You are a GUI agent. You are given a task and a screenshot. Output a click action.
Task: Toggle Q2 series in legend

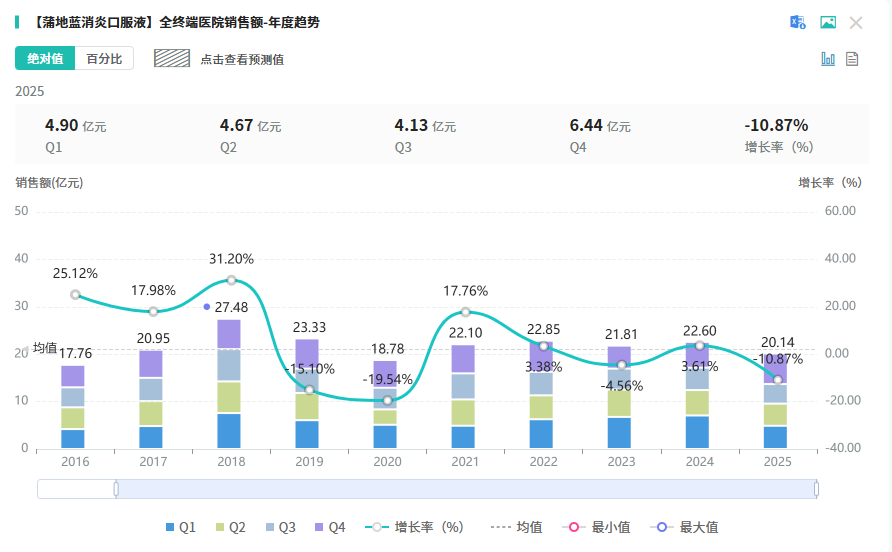(230, 528)
